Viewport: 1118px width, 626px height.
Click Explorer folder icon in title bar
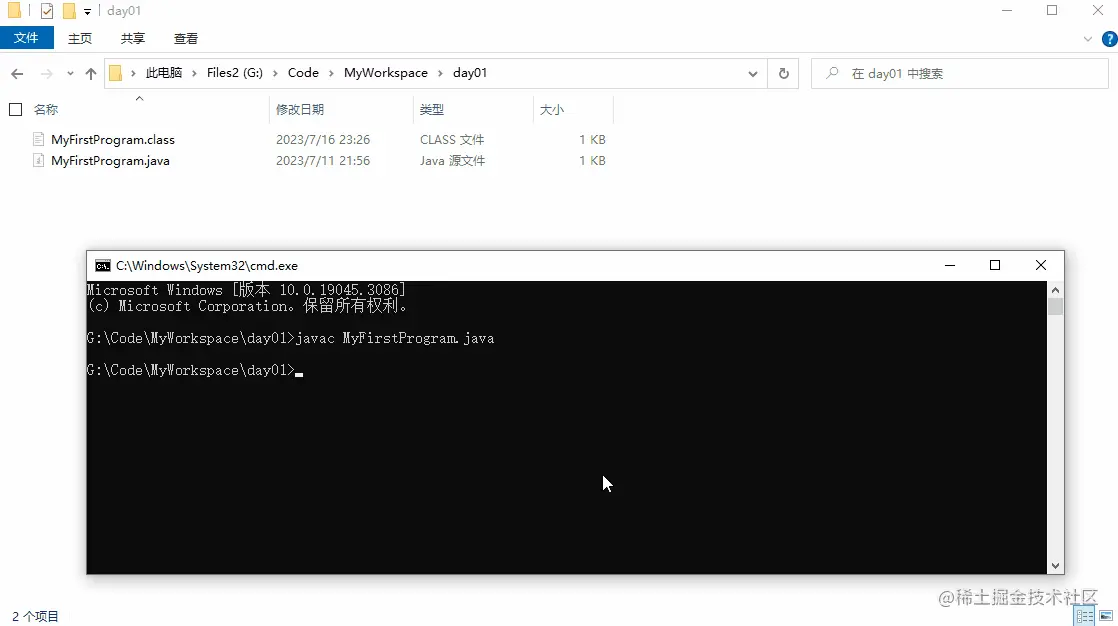pos(14,11)
